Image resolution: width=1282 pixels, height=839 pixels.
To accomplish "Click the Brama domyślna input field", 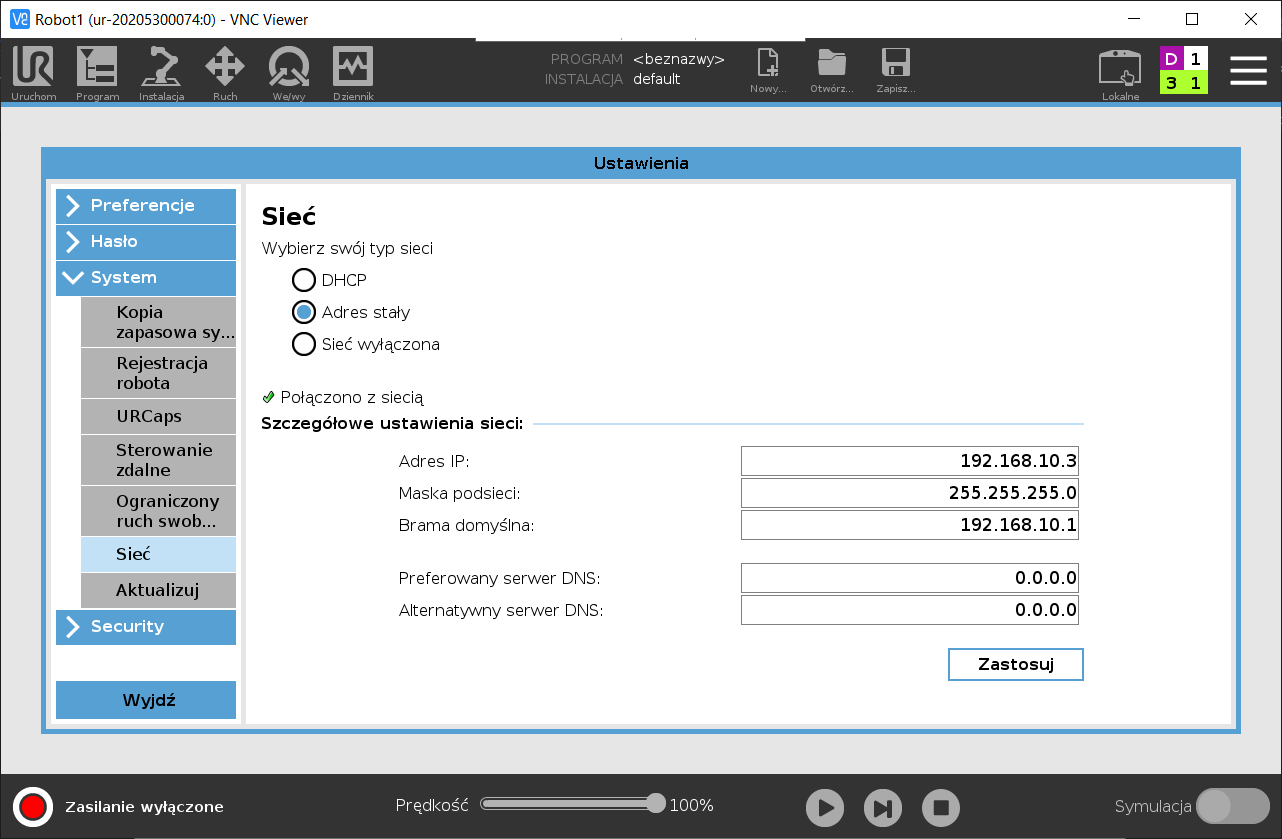I will tap(910, 525).
